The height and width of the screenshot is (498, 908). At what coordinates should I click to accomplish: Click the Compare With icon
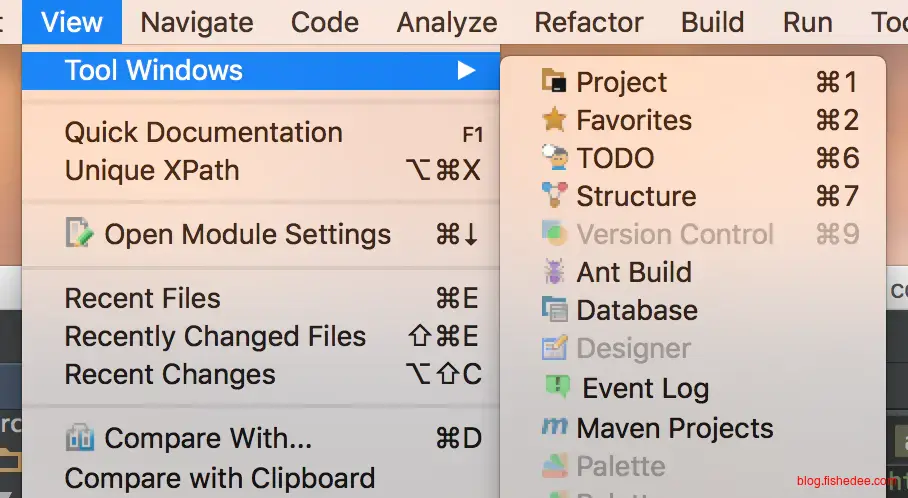click(x=79, y=438)
